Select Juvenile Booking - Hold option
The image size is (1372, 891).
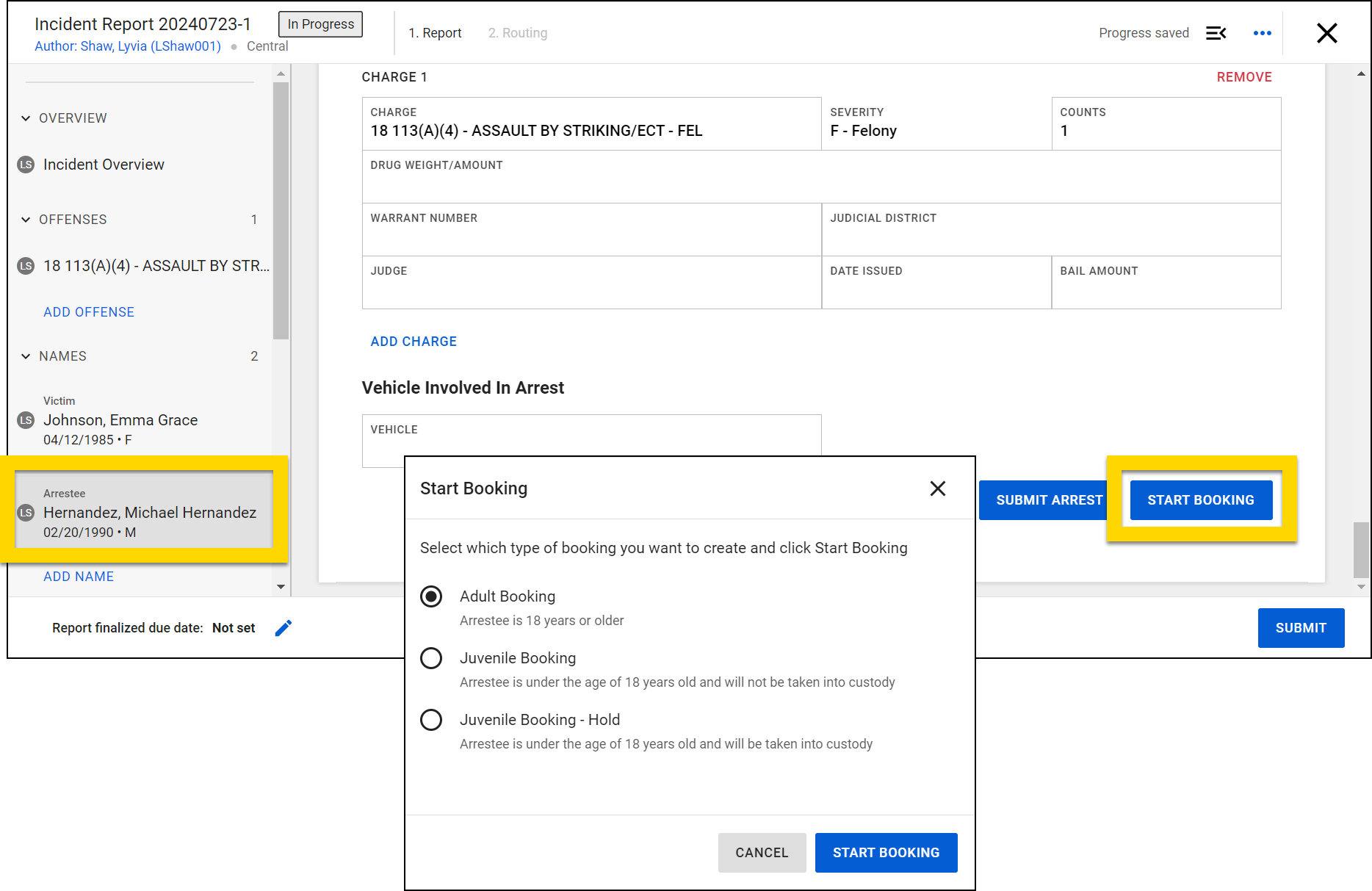pos(431,720)
